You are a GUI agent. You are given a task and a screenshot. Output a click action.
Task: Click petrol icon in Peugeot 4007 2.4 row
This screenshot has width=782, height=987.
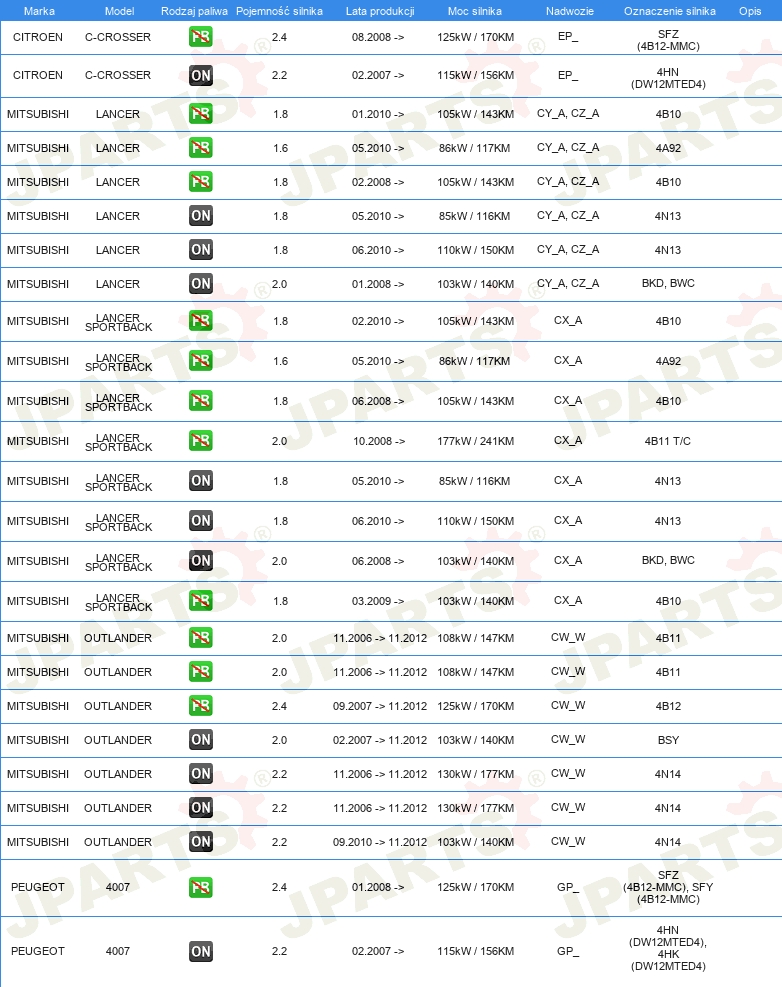pyautogui.click(x=200, y=888)
